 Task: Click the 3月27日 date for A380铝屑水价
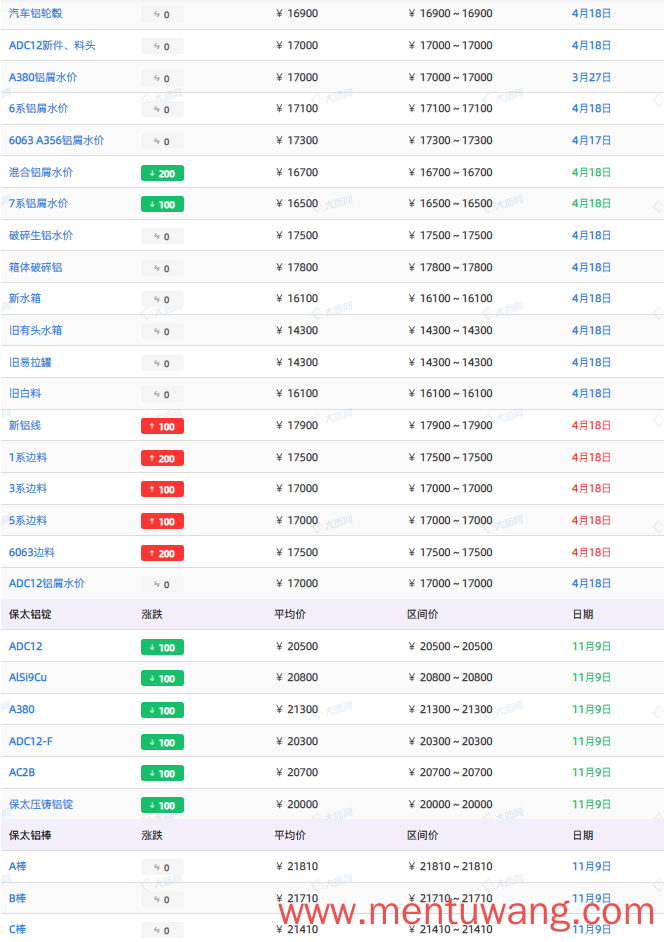coord(591,77)
